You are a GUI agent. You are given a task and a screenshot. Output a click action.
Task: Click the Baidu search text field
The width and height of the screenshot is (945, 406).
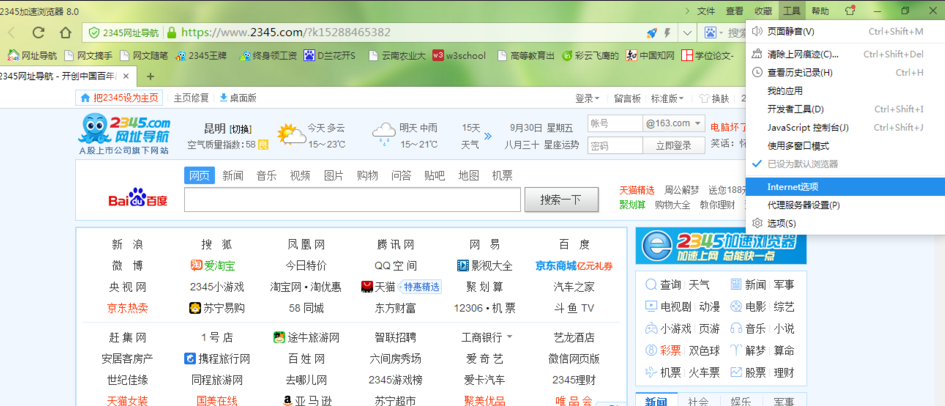click(x=352, y=200)
